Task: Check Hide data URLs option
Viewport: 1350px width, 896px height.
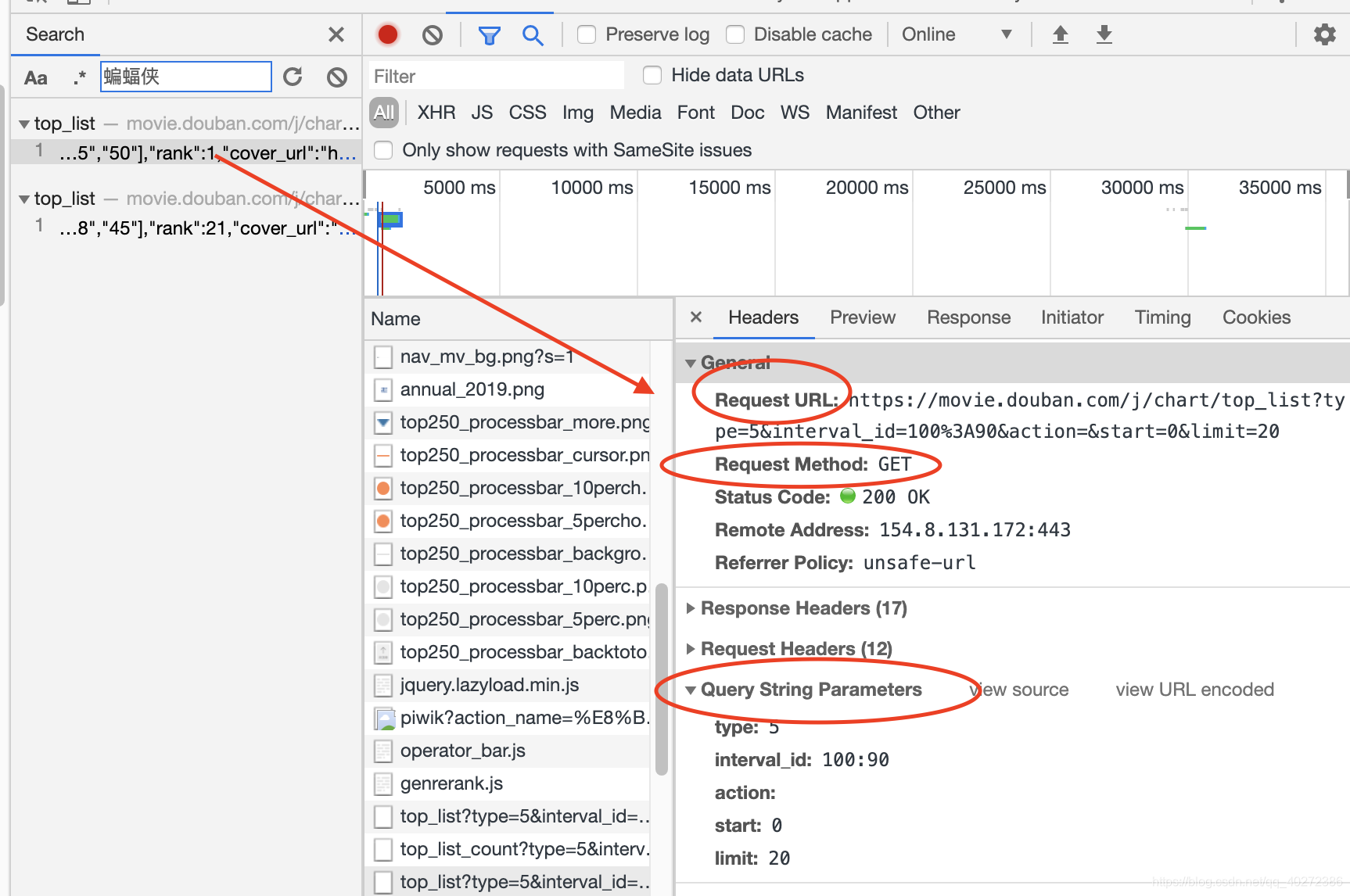Action: (x=652, y=75)
